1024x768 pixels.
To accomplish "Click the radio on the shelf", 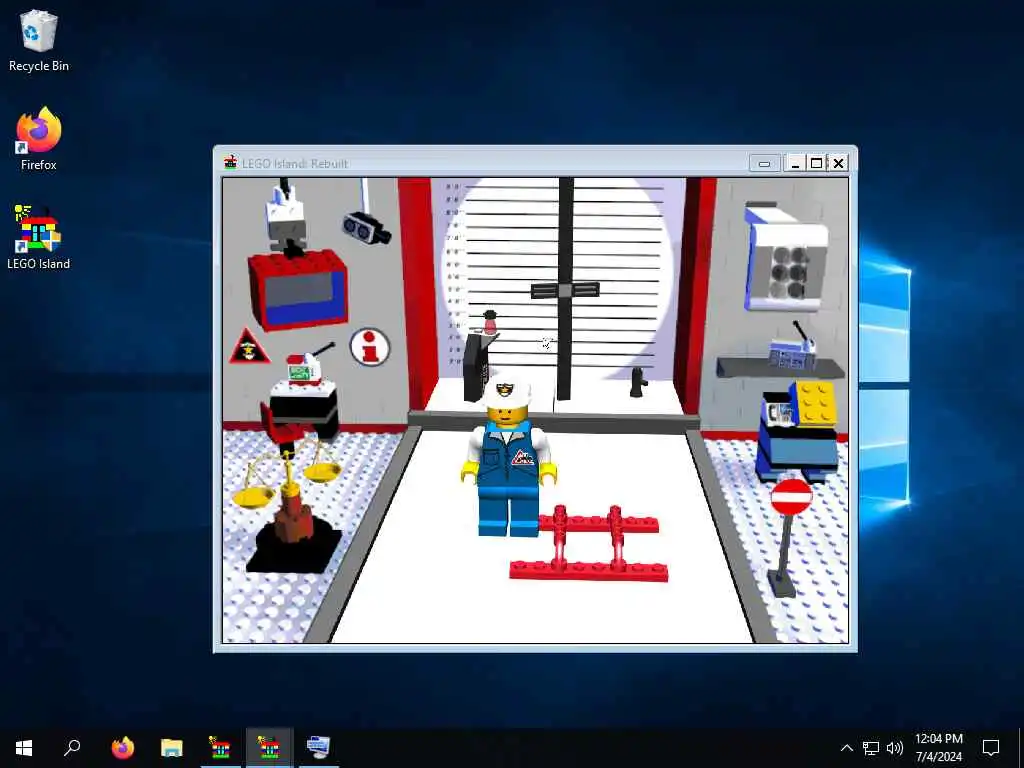I will pos(792,353).
